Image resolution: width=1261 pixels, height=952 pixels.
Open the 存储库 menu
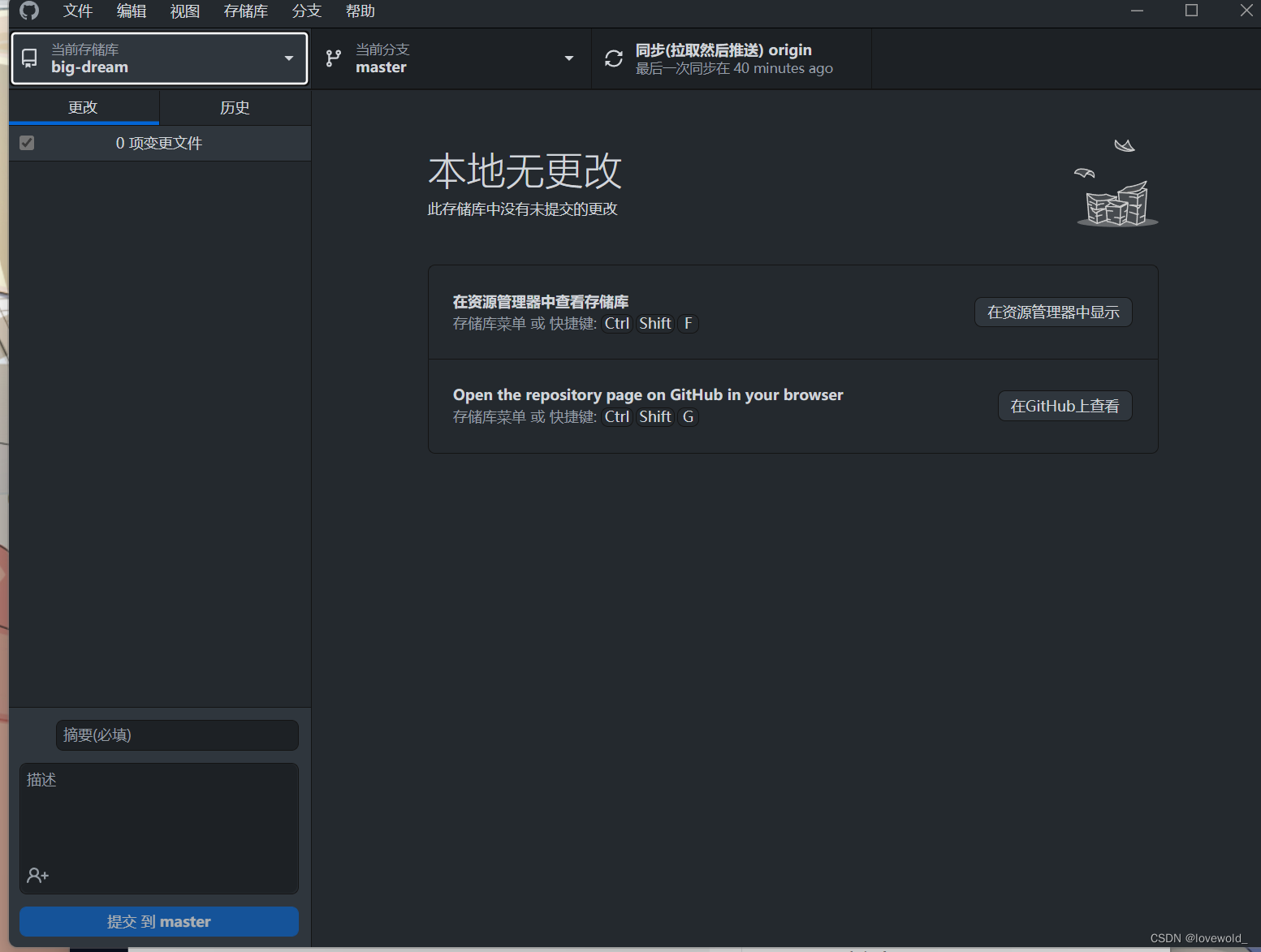point(246,11)
